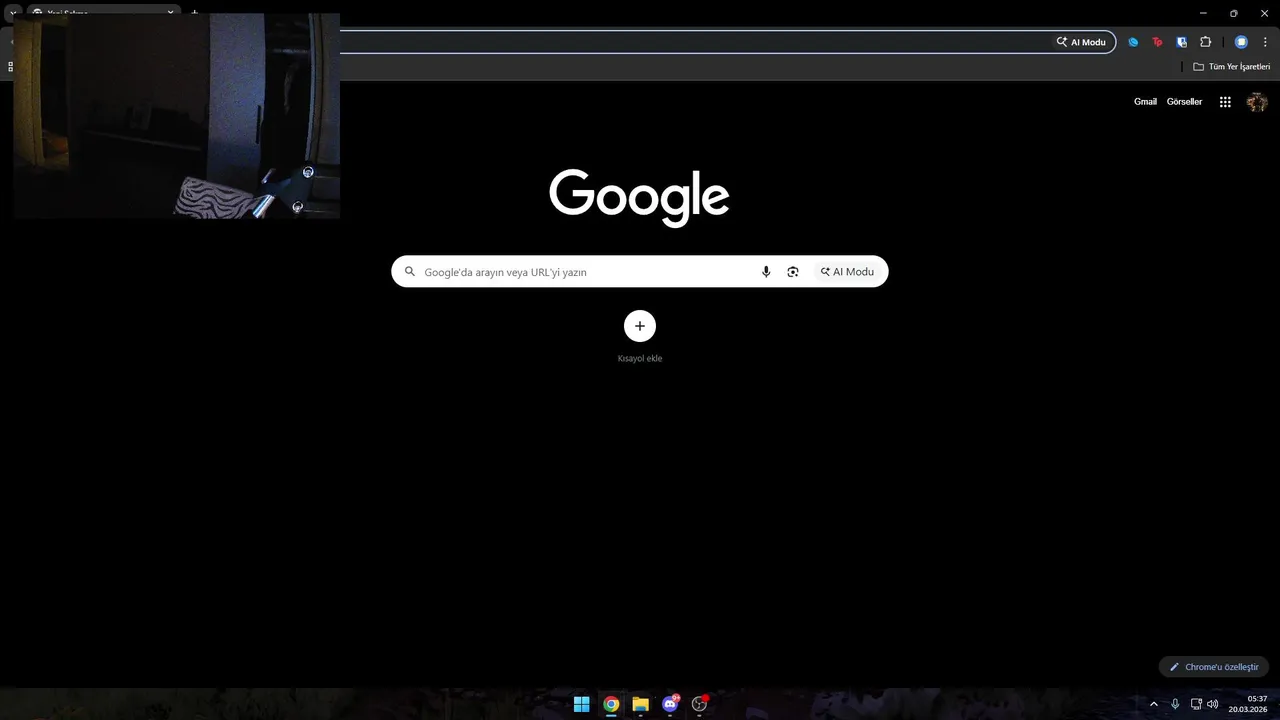Click the magnifier icon in the search box

coord(409,271)
